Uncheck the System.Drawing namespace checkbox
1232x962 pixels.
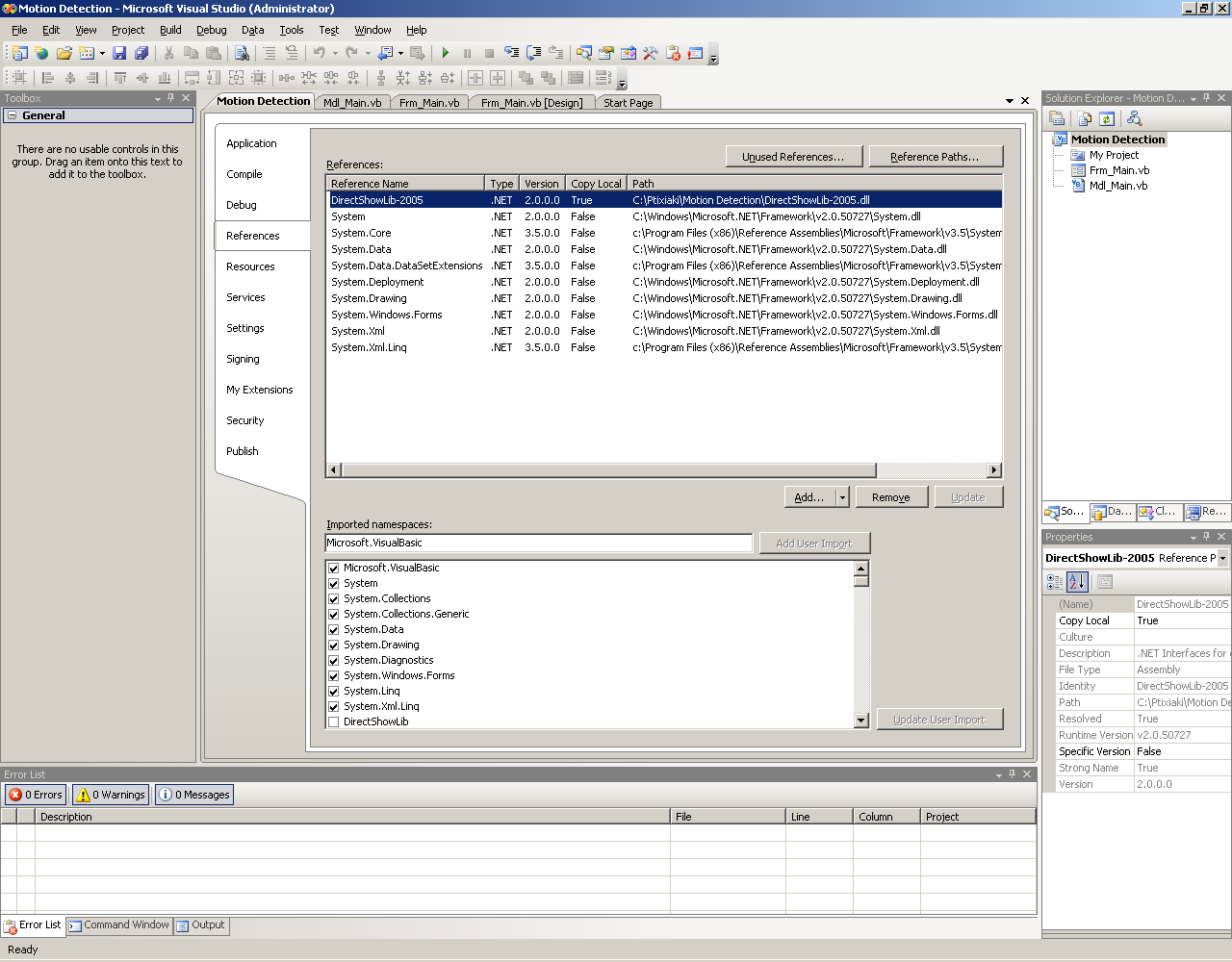click(x=334, y=645)
